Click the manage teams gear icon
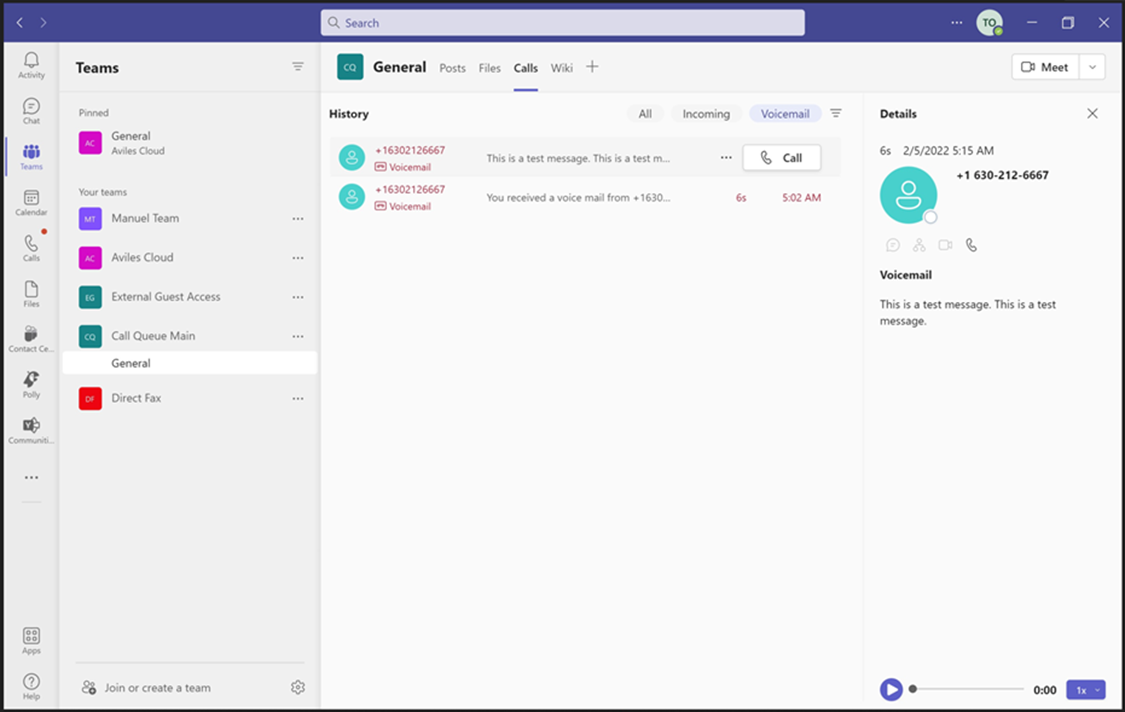This screenshot has width=1125, height=712. coord(298,688)
